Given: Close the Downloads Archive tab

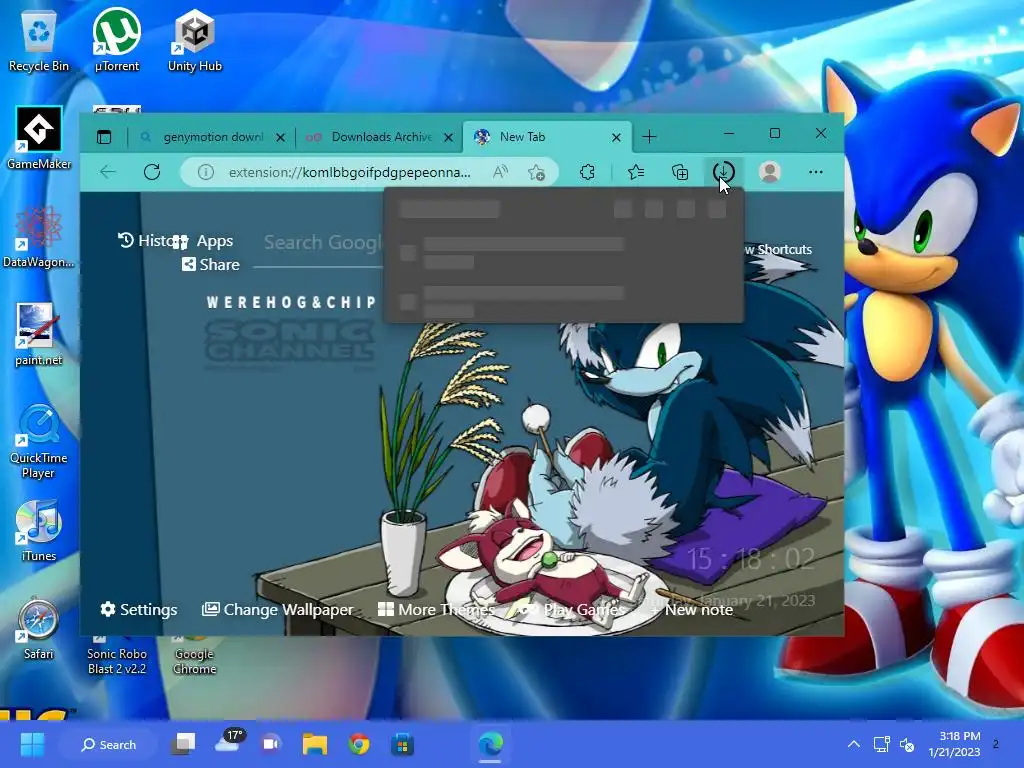Looking at the screenshot, I should (x=448, y=137).
